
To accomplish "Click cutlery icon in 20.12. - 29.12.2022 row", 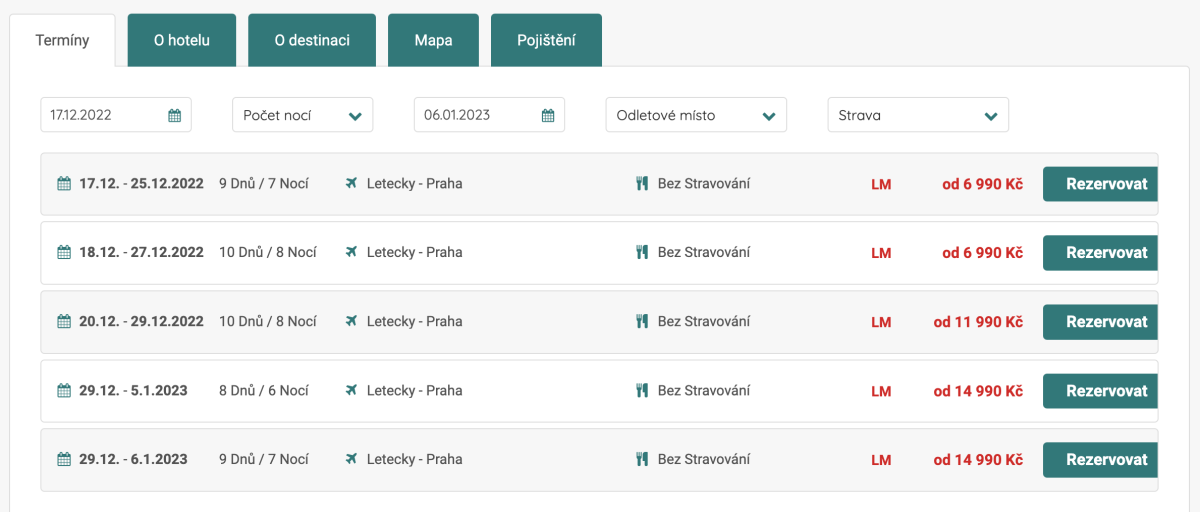I will tap(642, 322).
